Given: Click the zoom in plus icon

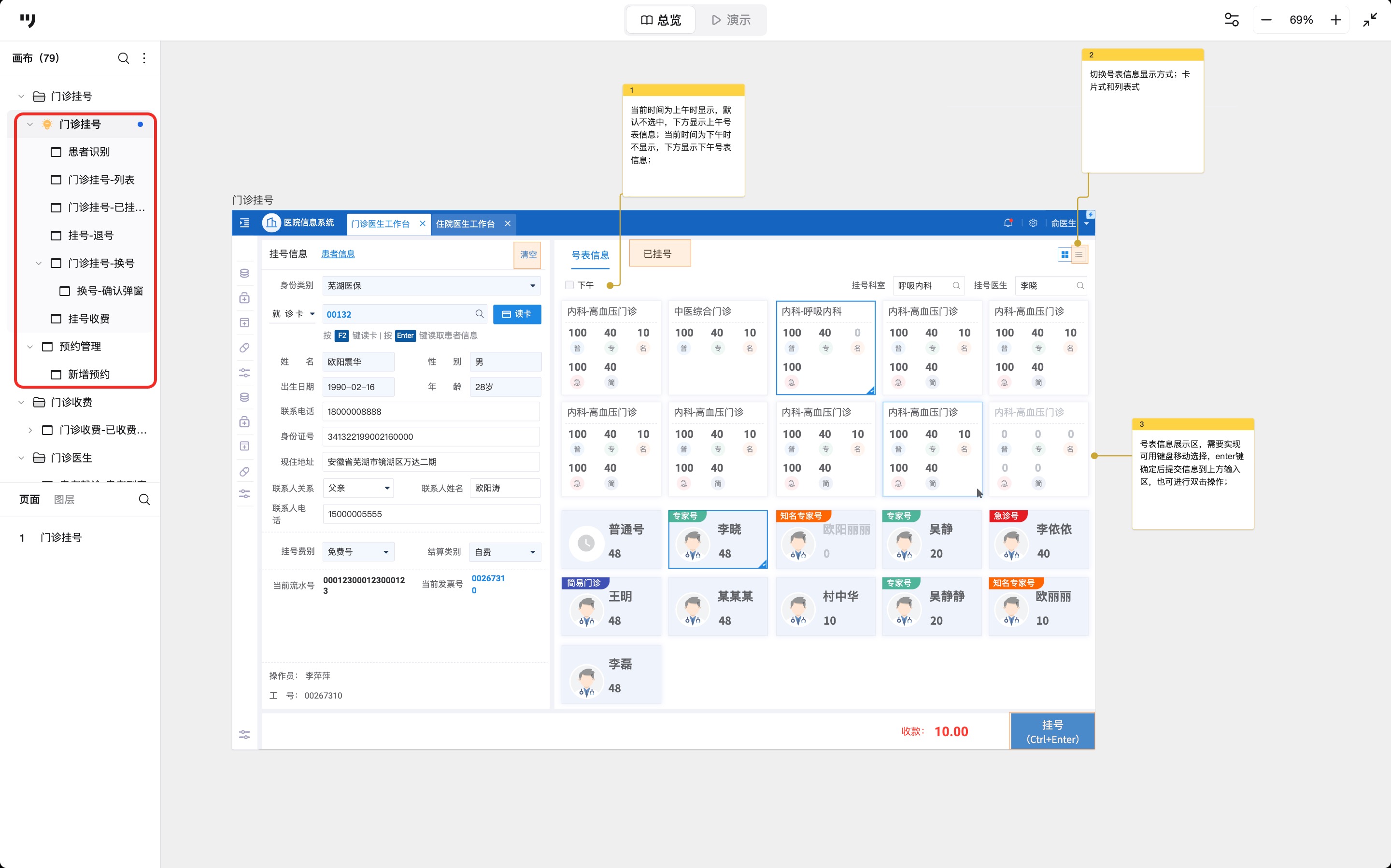Looking at the screenshot, I should pos(1335,20).
